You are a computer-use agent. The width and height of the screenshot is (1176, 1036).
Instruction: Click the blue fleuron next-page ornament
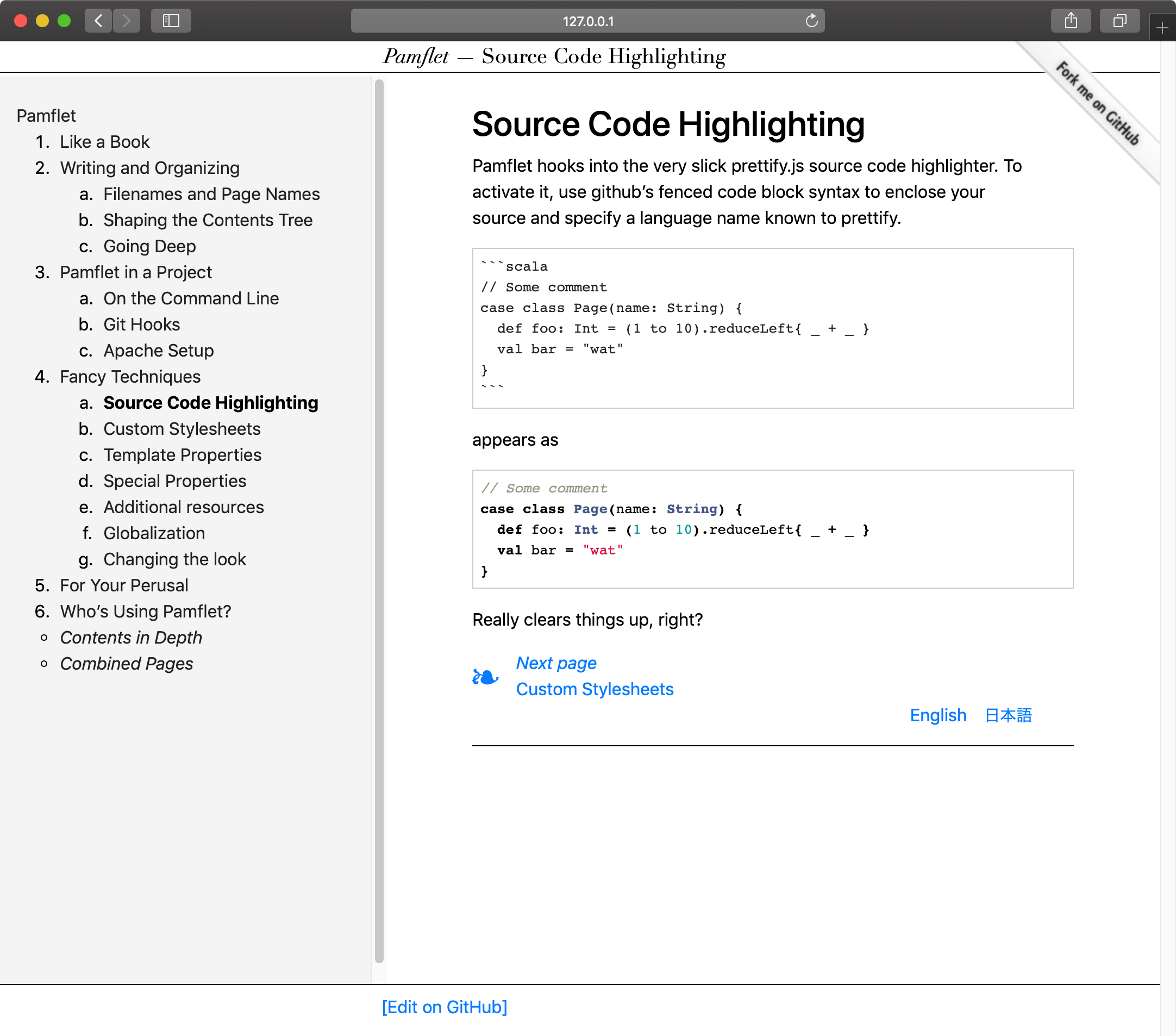(x=486, y=677)
